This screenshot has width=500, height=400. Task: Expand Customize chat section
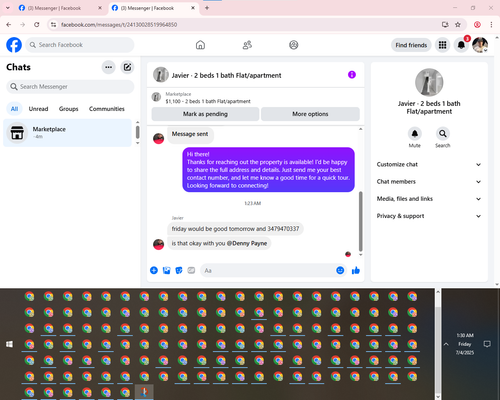(x=429, y=164)
